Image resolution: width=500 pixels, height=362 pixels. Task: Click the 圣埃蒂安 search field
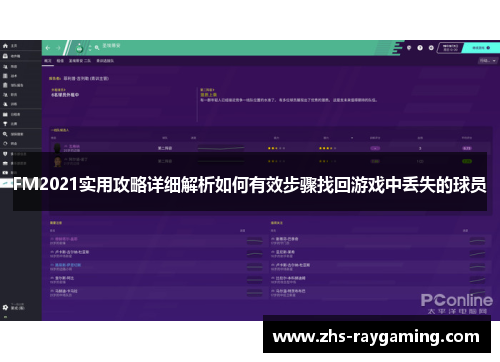click(111, 46)
